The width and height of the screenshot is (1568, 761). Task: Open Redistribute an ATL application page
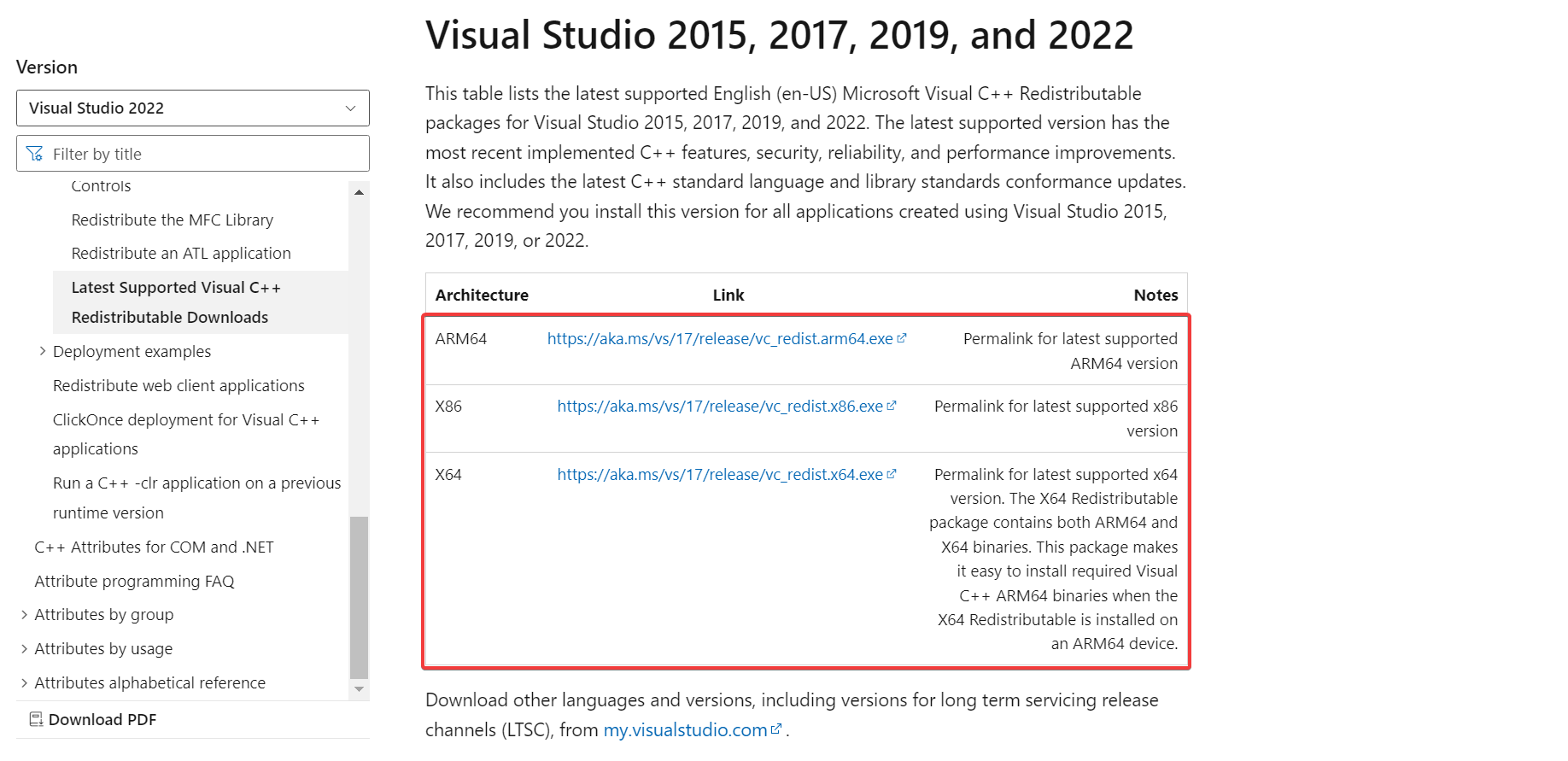[x=181, y=254]
